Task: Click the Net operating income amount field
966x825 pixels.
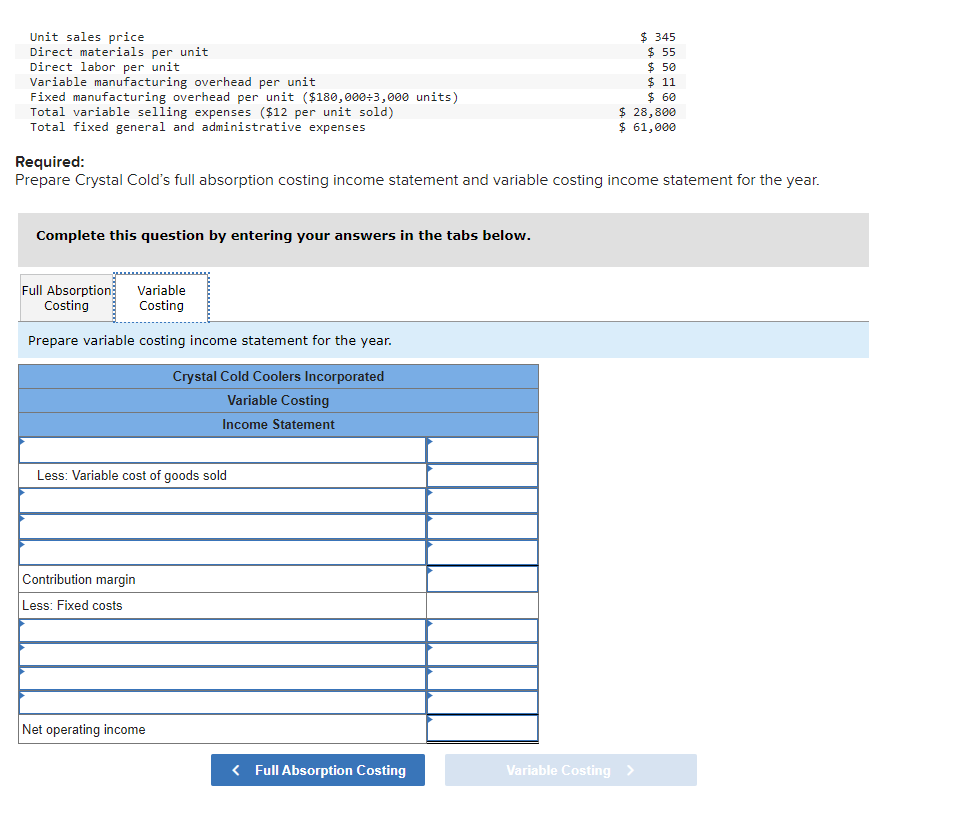Action: pyautogui.click(x=482, y=729)
